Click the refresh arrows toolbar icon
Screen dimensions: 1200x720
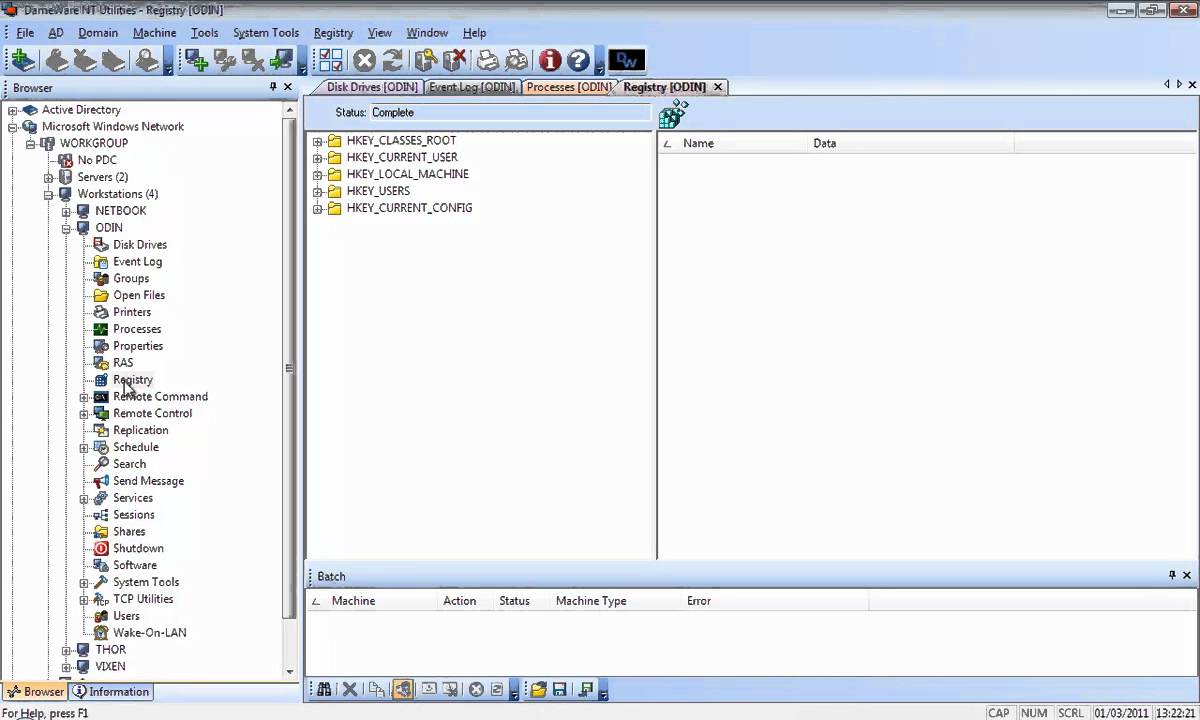point(392,61)
